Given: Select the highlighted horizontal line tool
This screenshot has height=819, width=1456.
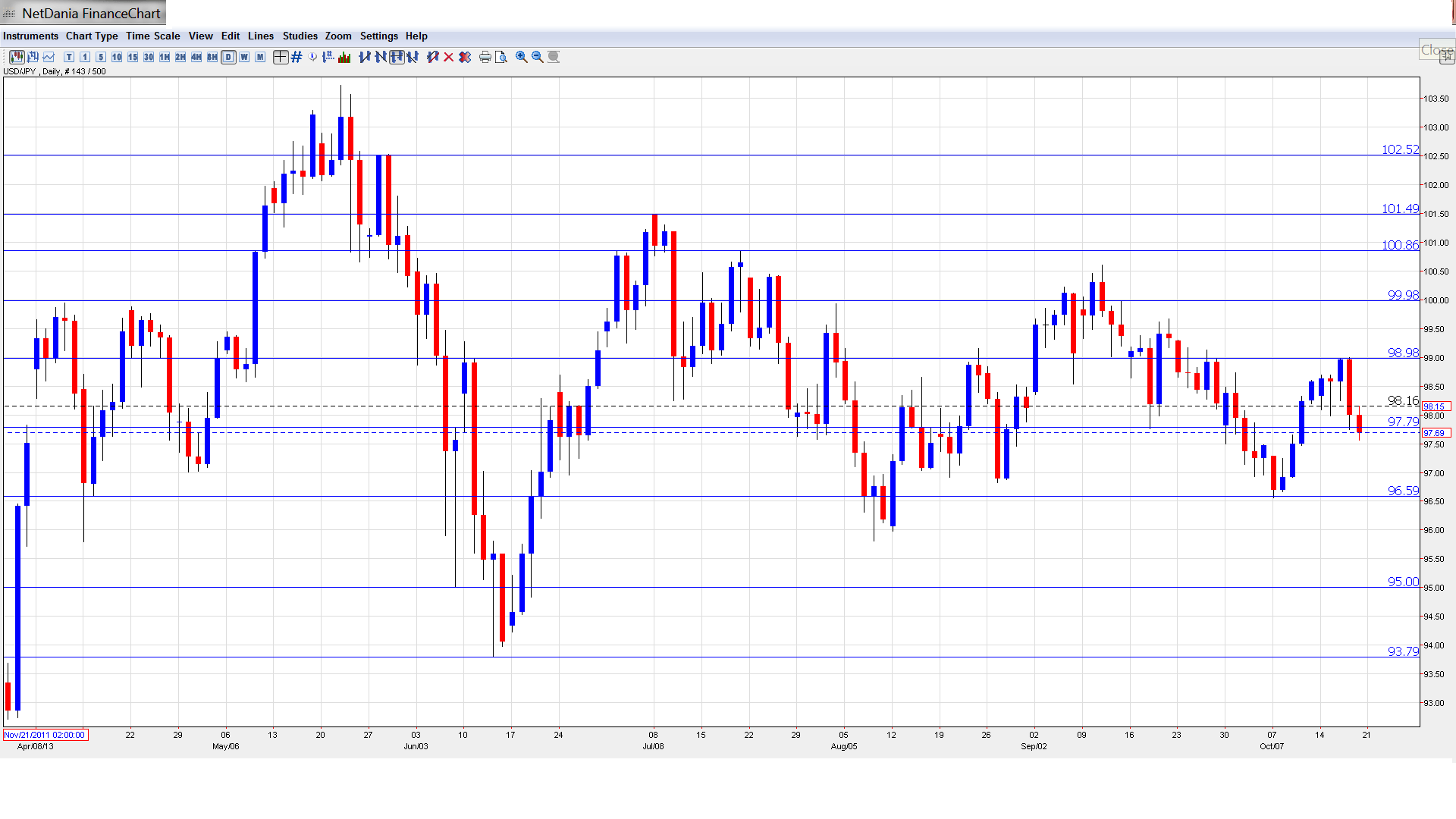Looking at the screenshot, I should coord(397,57).
